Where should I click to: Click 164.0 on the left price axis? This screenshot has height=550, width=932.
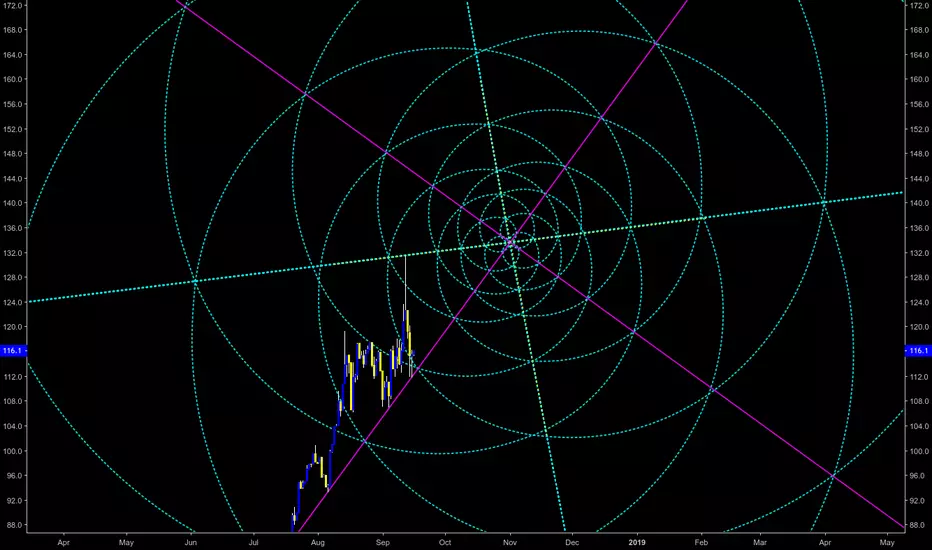13,55
